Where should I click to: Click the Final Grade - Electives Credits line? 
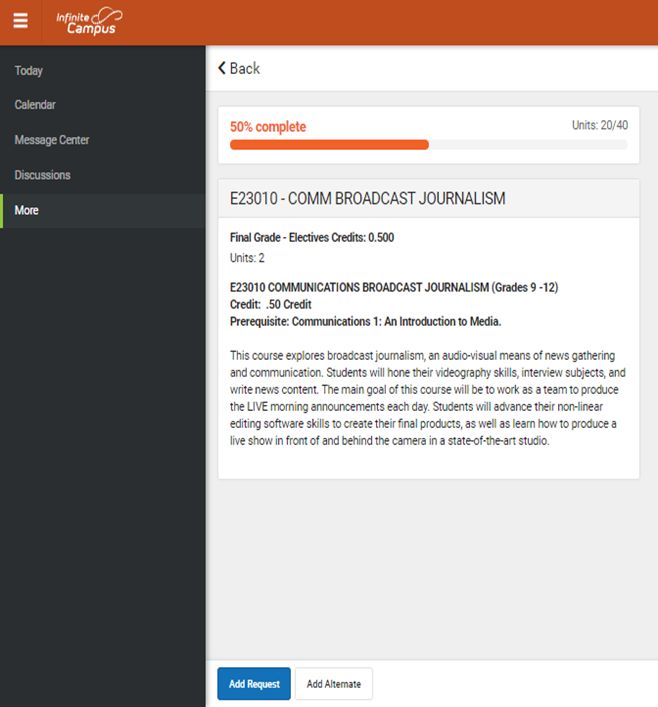(x=312, y=237)
